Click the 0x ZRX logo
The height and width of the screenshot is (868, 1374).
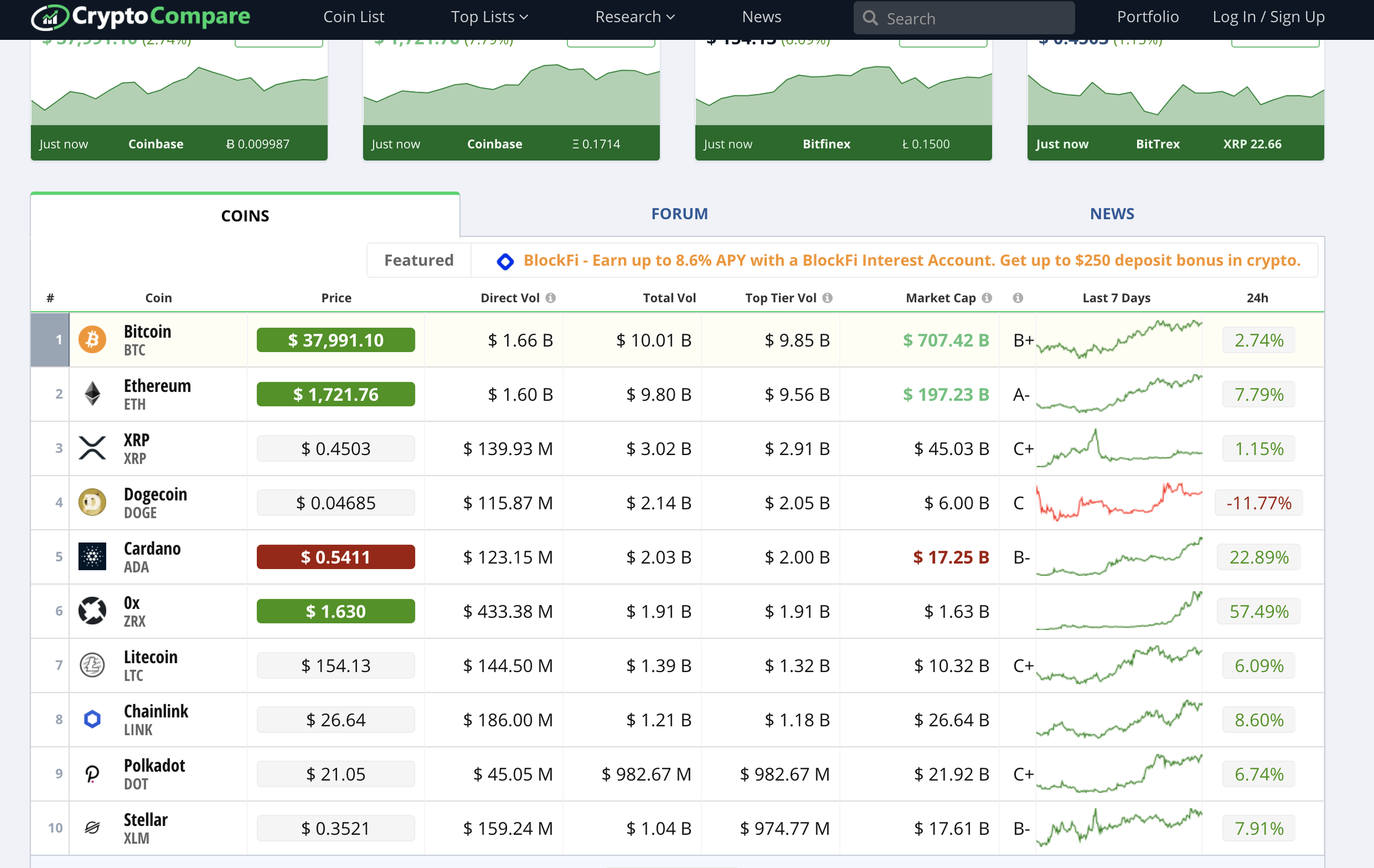[x=92, y=611]
